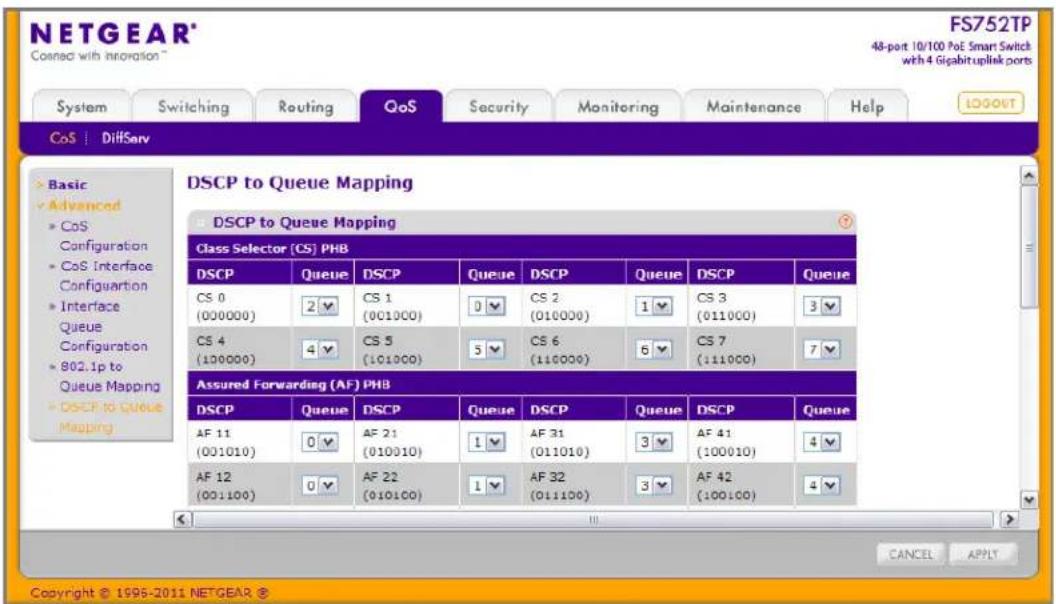
Task: Click the AF 42 (100100) cell
Action: tap(741, 485)
